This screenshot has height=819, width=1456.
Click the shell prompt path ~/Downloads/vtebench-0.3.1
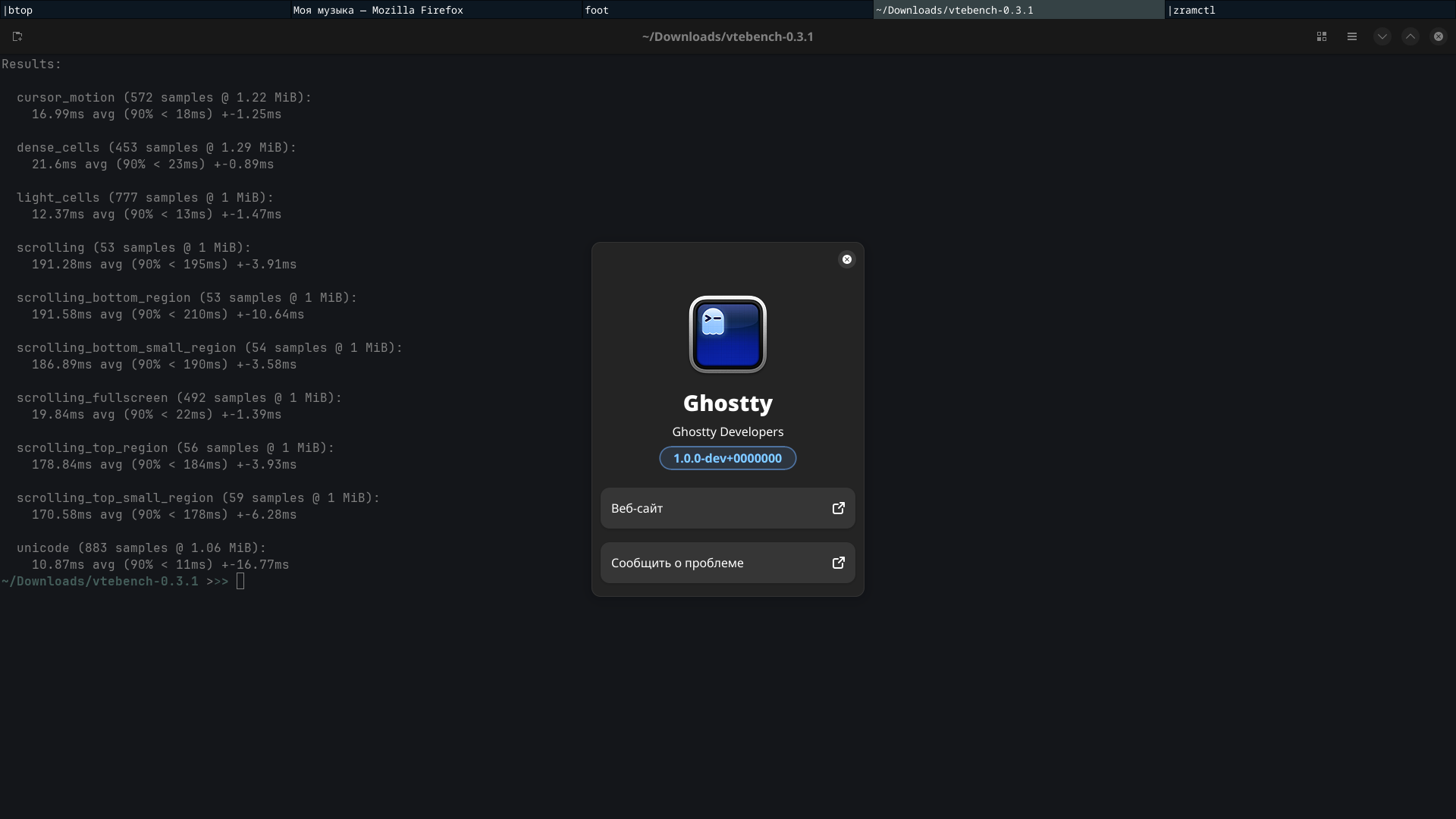coord(100,582)
